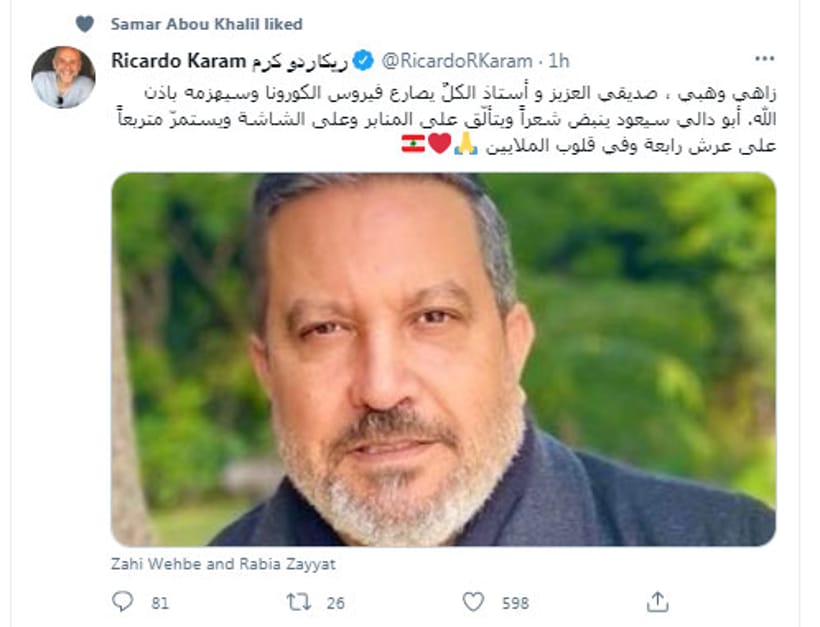The height and width of the screenshot is (627, 820).
Task: Click the reply speech bubble icon
Action: click(x=122, y=602)
